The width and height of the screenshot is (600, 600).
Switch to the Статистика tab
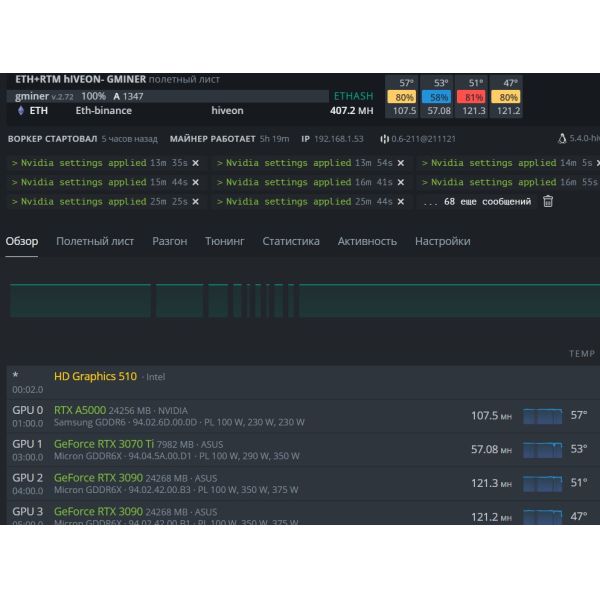[x=291, y=241]
